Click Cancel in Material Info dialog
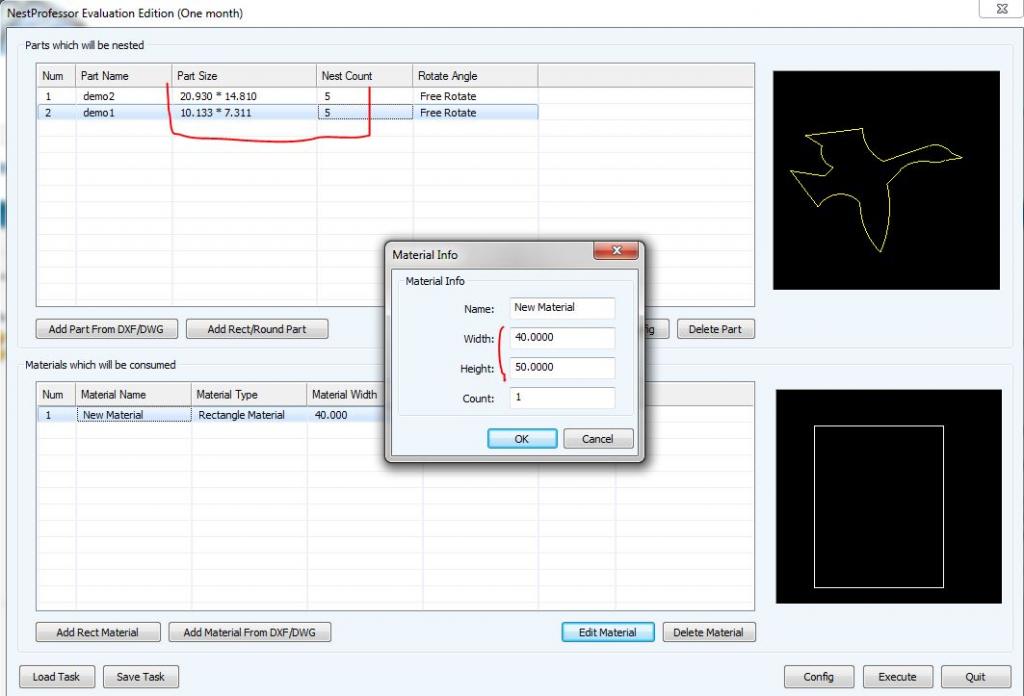 (597, 439)
